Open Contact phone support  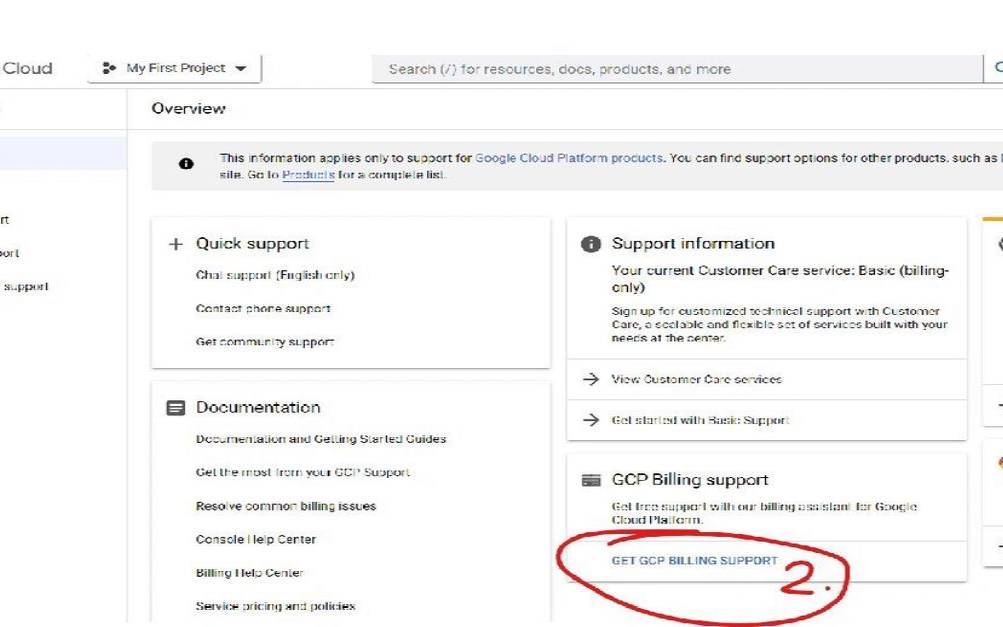click(263, 308)
